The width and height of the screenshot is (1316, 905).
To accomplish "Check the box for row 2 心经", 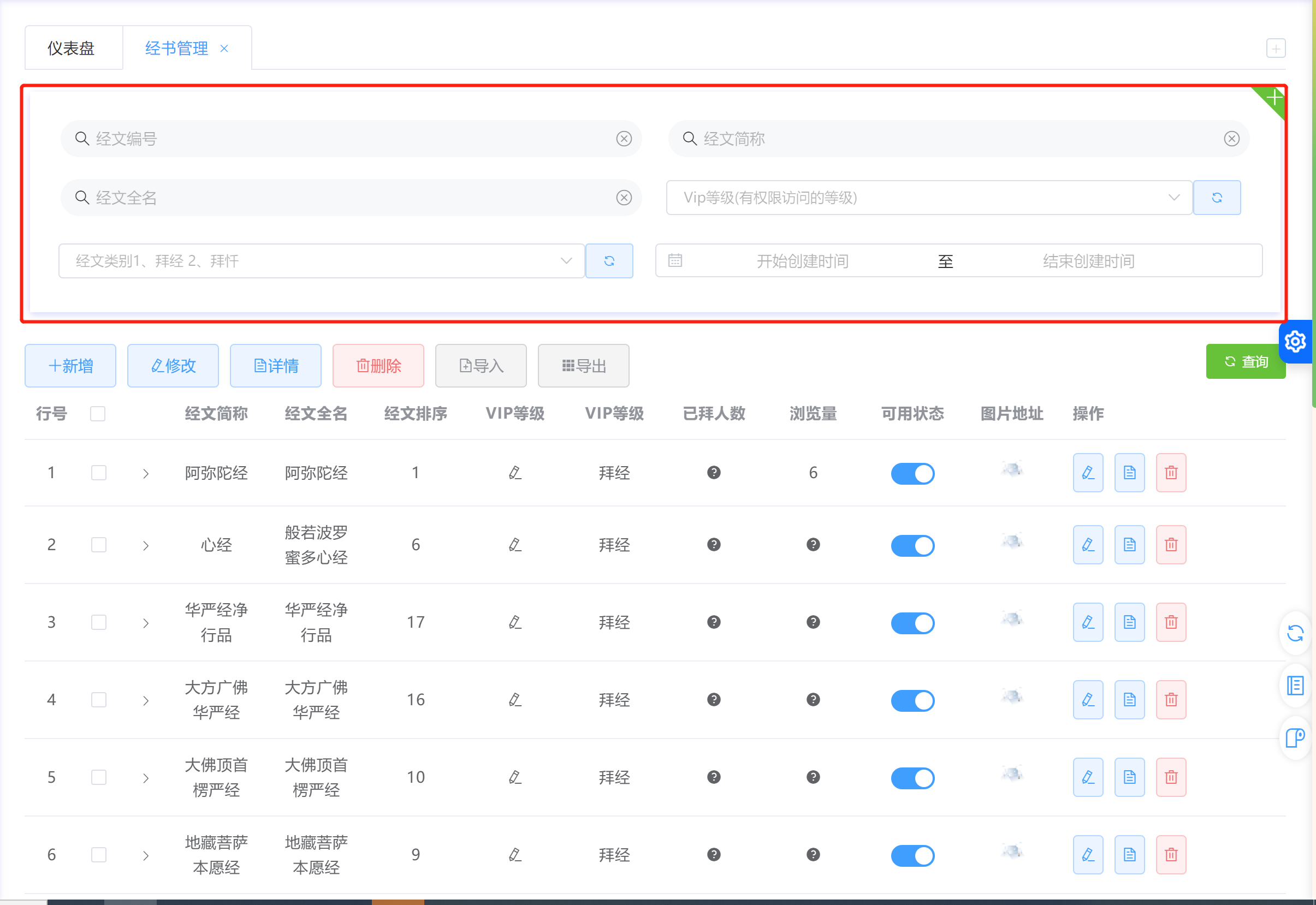I will tap(99, 544).
